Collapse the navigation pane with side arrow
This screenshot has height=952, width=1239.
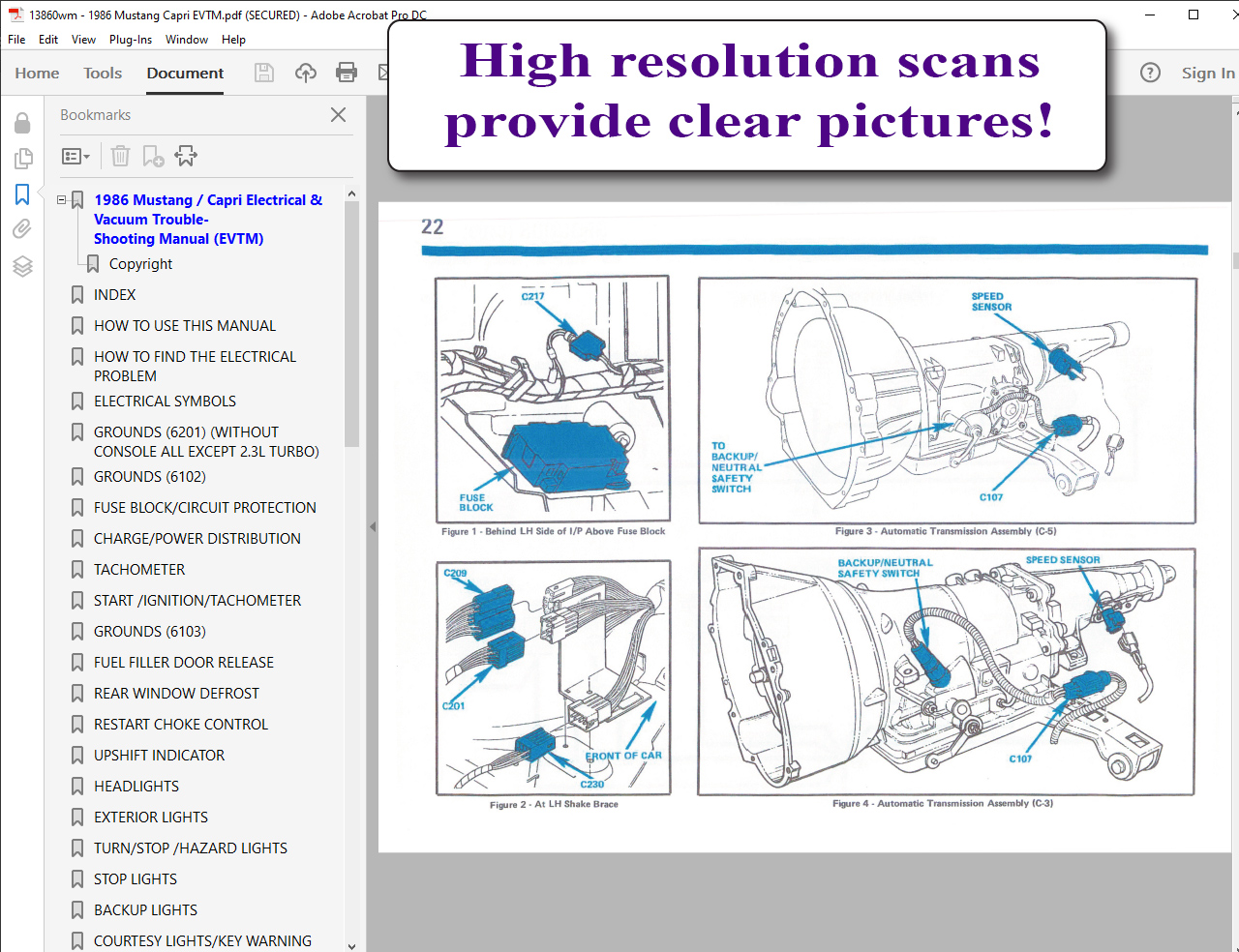(372, 527)
